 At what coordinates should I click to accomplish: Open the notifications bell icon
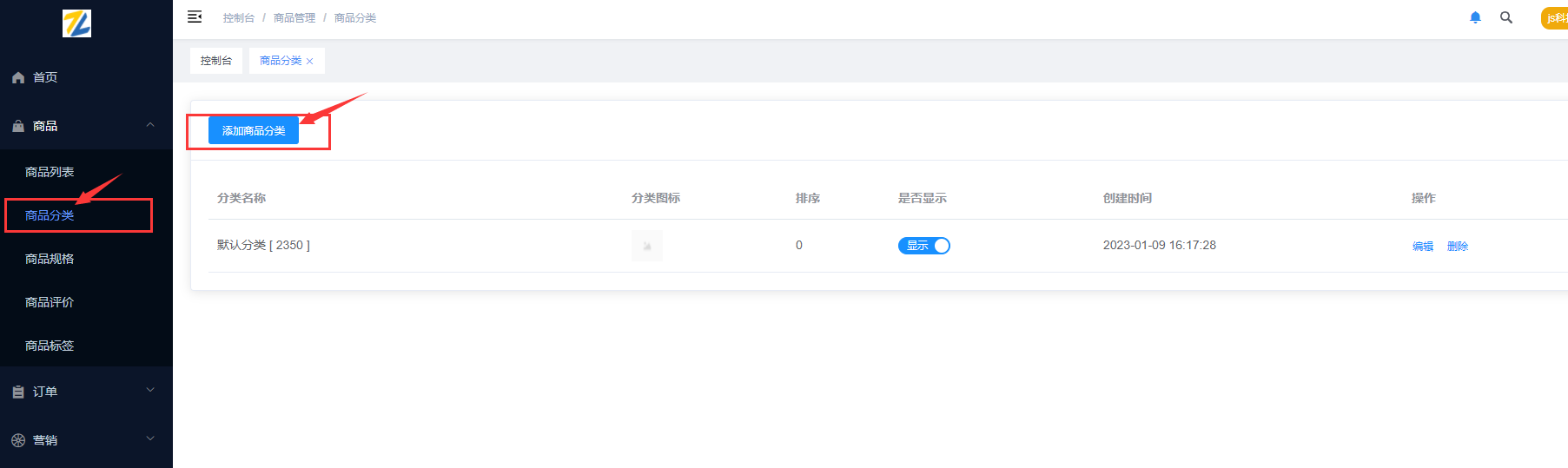[x=1475, y=17]
